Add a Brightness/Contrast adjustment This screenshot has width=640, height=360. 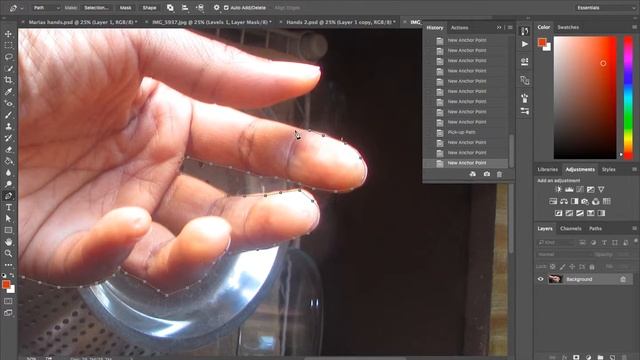tap(558, 189)
